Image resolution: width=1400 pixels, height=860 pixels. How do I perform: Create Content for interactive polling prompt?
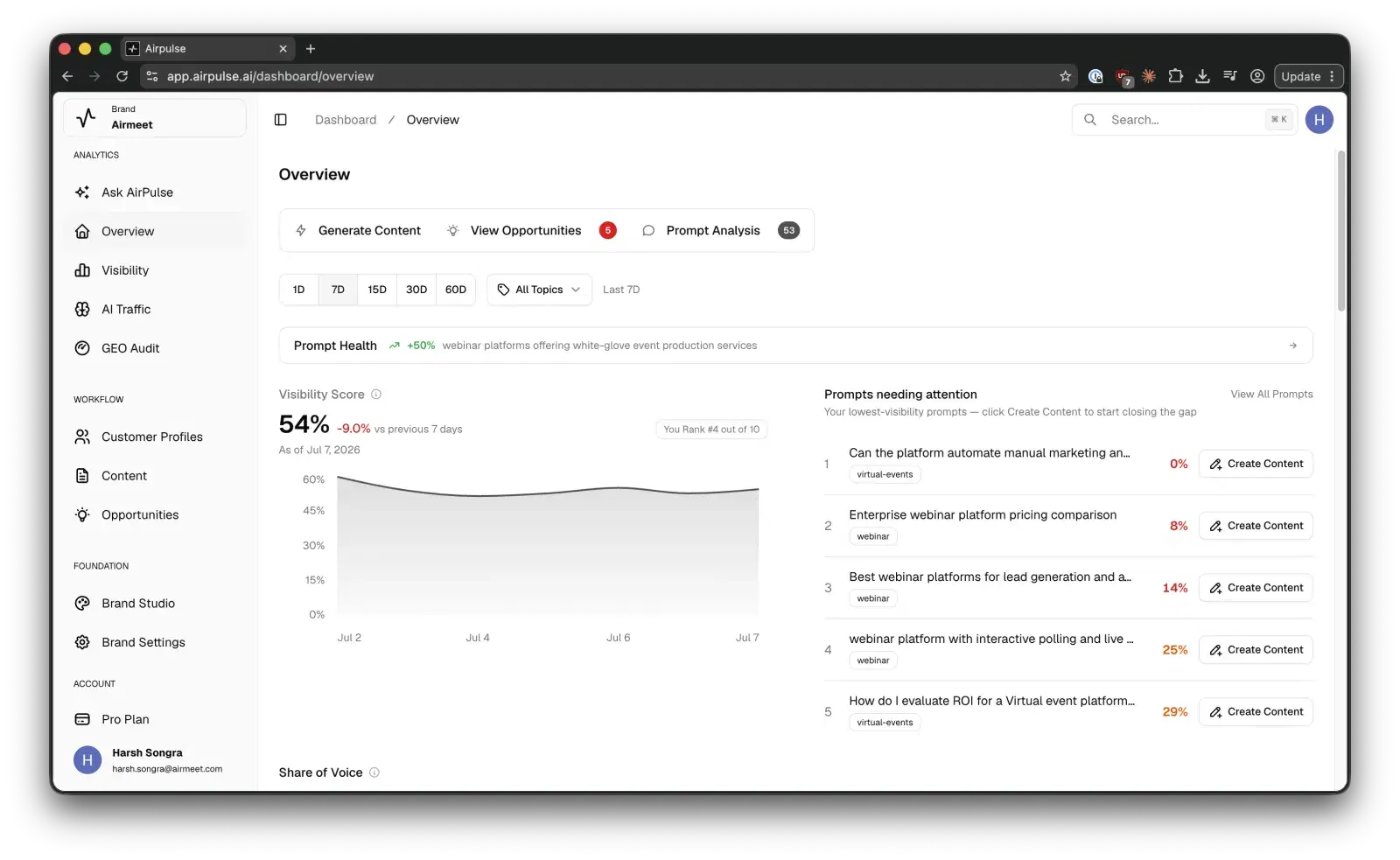(x=1256, y=650)
